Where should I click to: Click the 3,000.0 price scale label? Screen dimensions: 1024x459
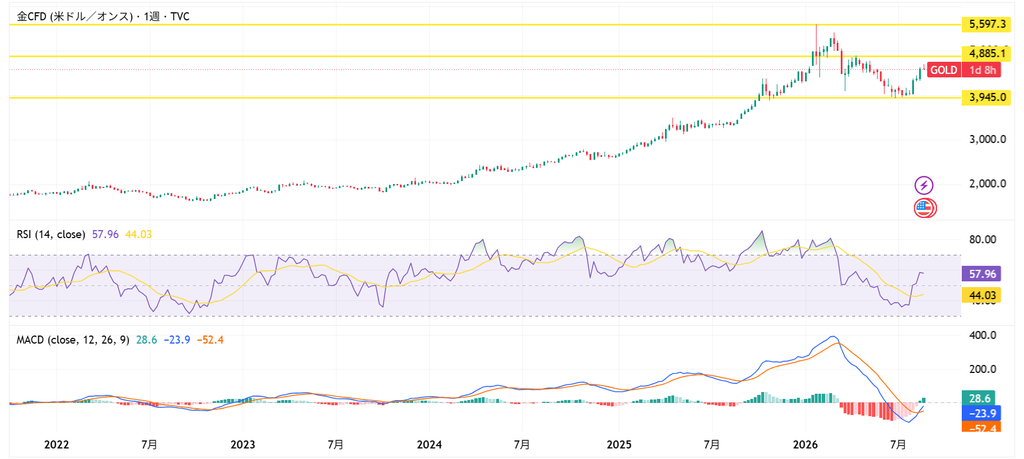pyautogui.click(x=986, y=140)
